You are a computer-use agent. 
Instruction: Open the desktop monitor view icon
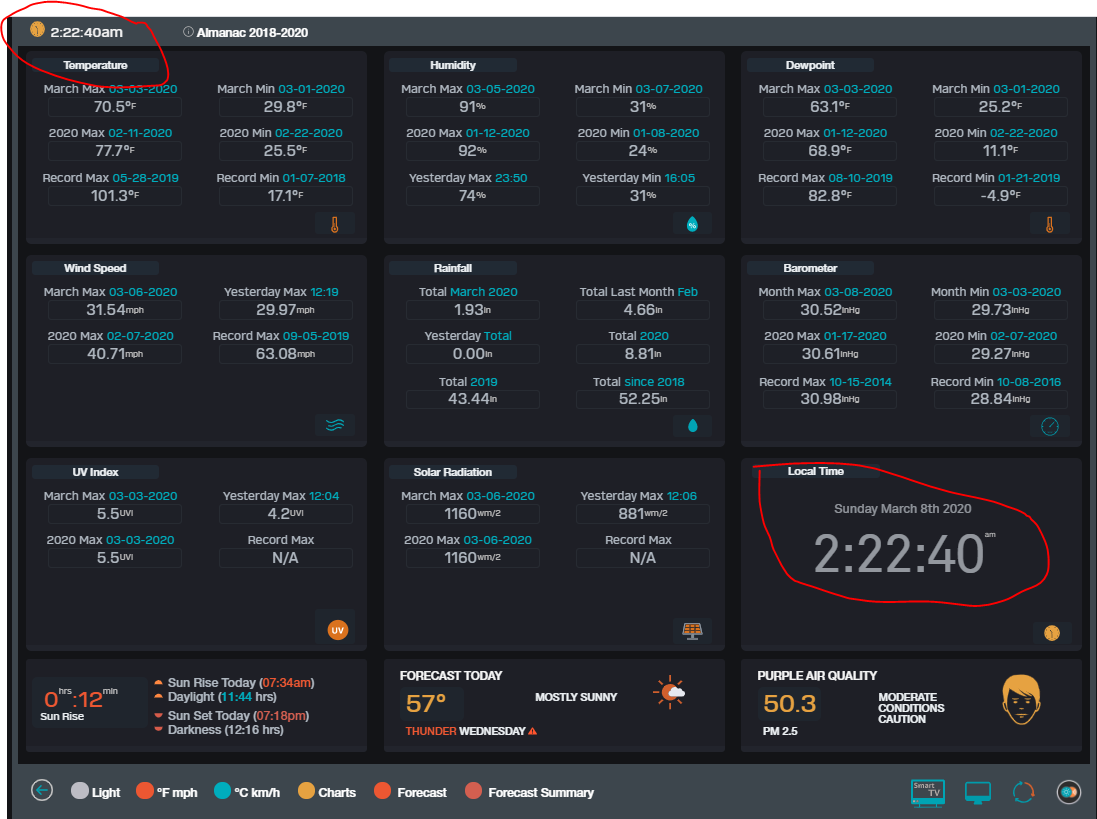[x=977, y=792]
